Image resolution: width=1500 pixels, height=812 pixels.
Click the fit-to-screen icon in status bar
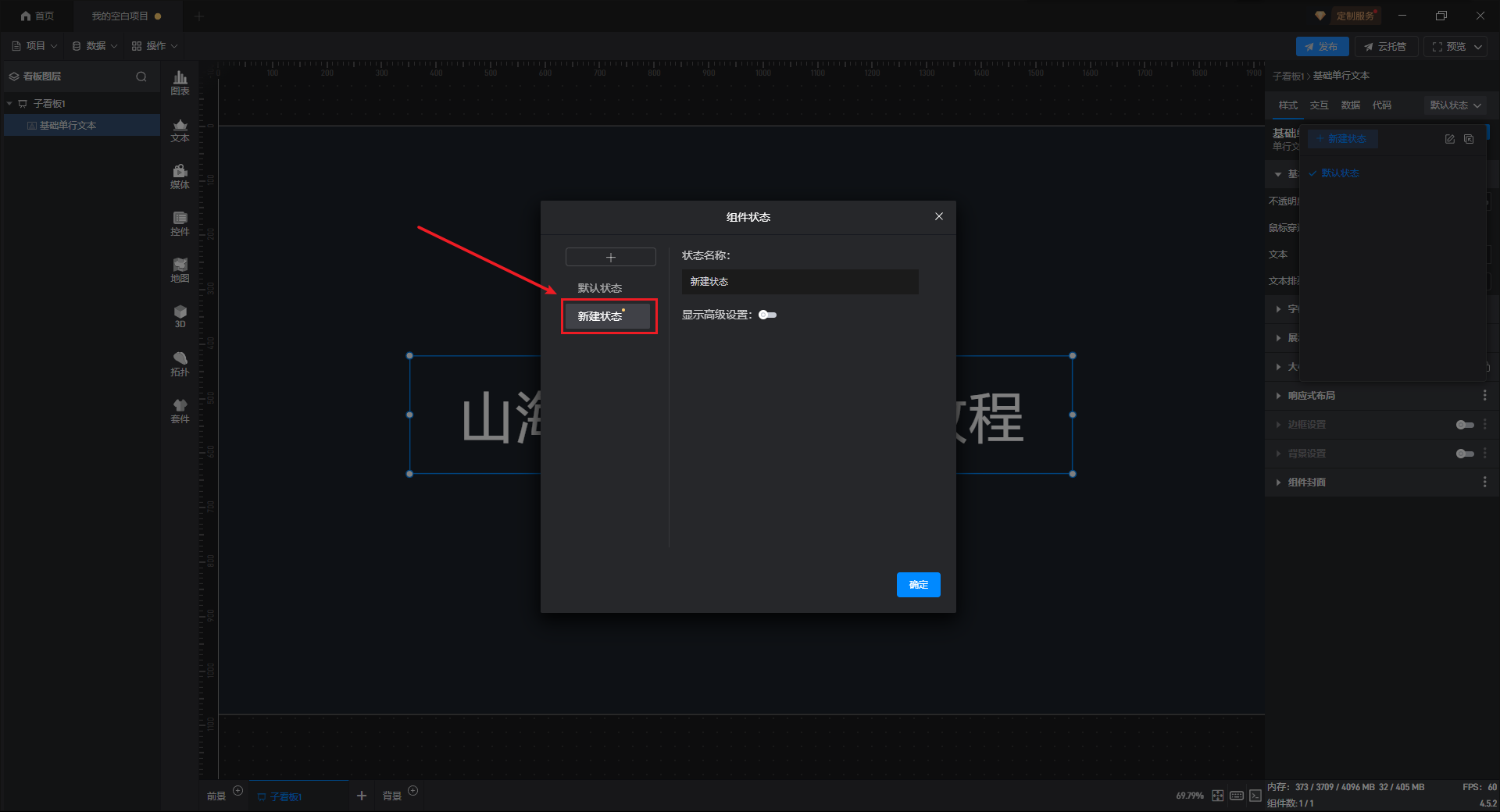[x=1218, y=796]
